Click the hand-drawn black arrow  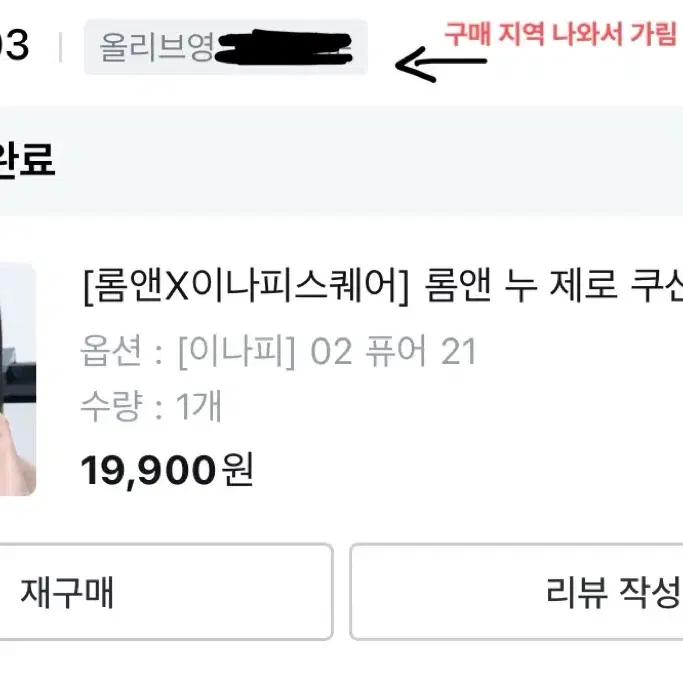click(x=441, y=64)
